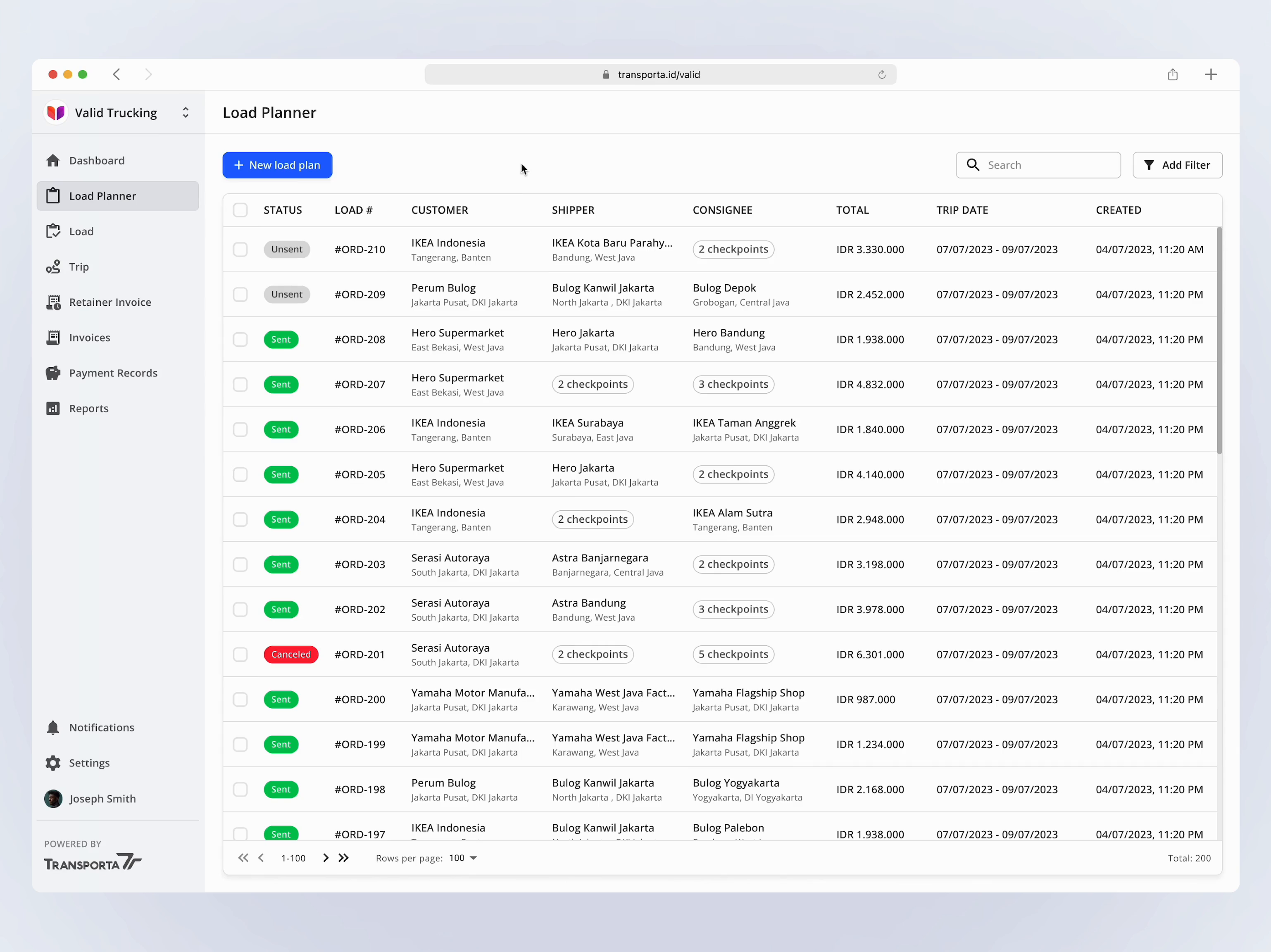
Task: Open the Reports section
Action: 89,408
